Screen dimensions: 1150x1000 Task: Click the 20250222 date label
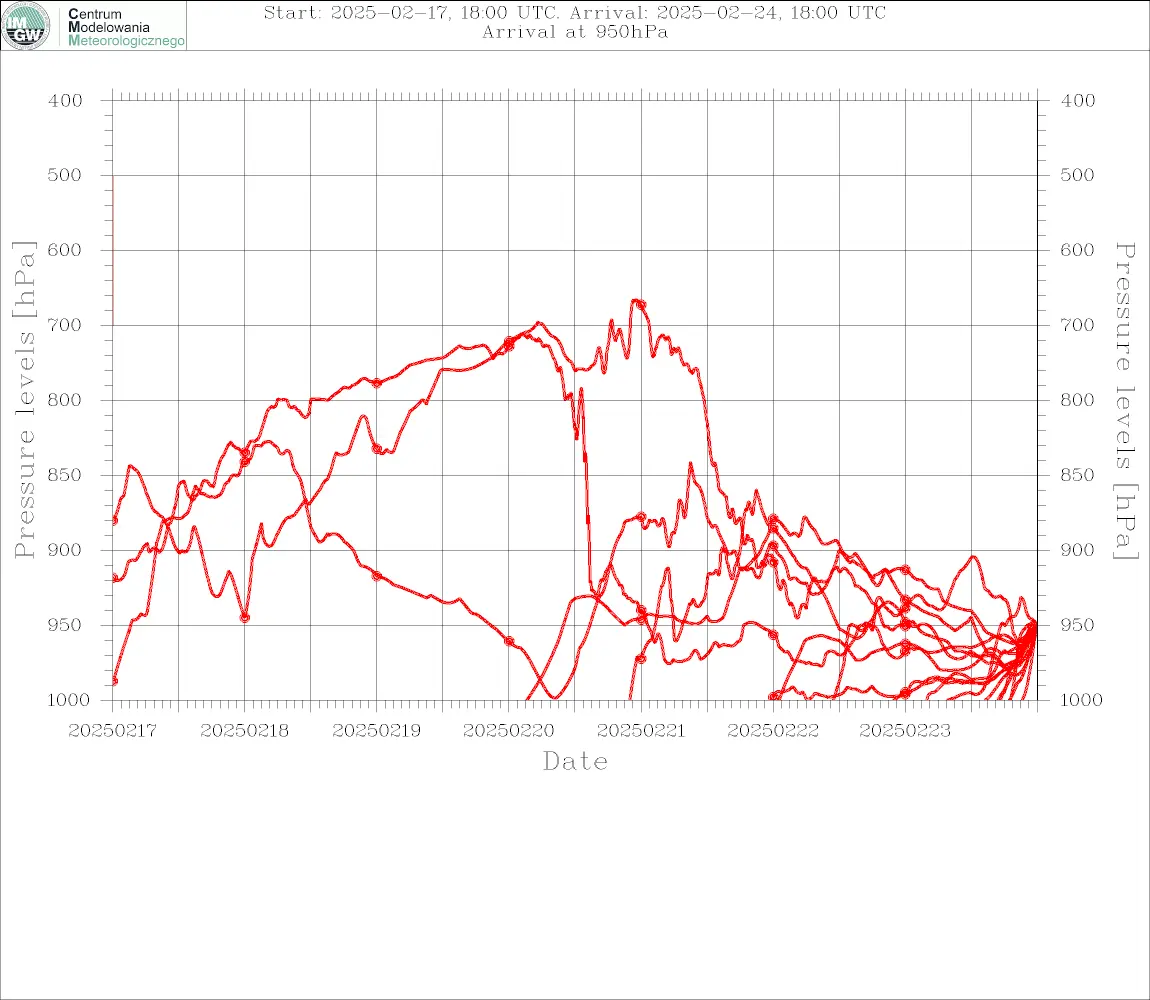point(773,731)
